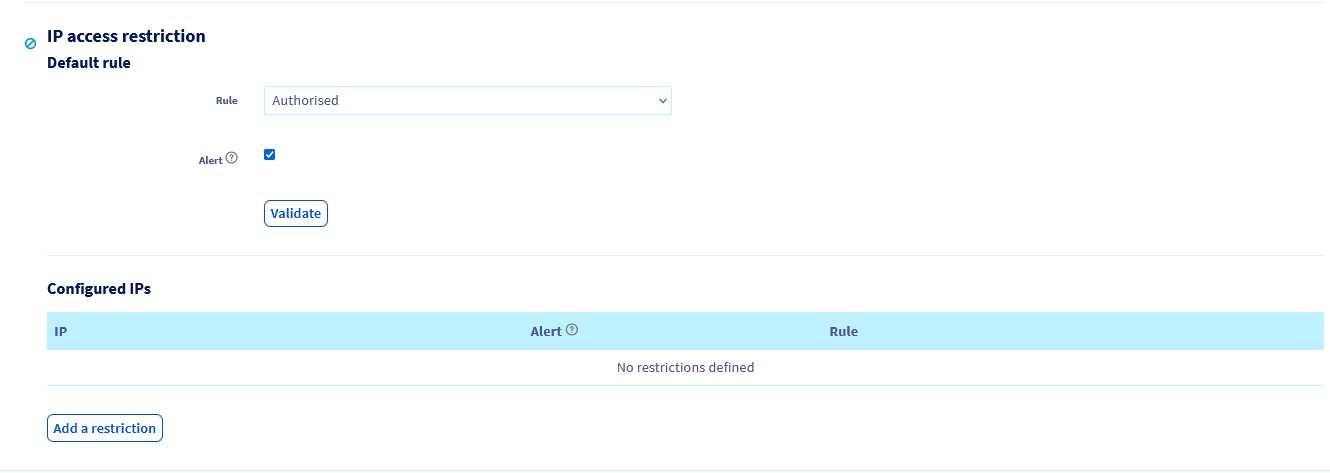Click the prohibition icon beside IP access restriction
The height and width of the screenshot is (473, 1330).
tap(30, 44)
